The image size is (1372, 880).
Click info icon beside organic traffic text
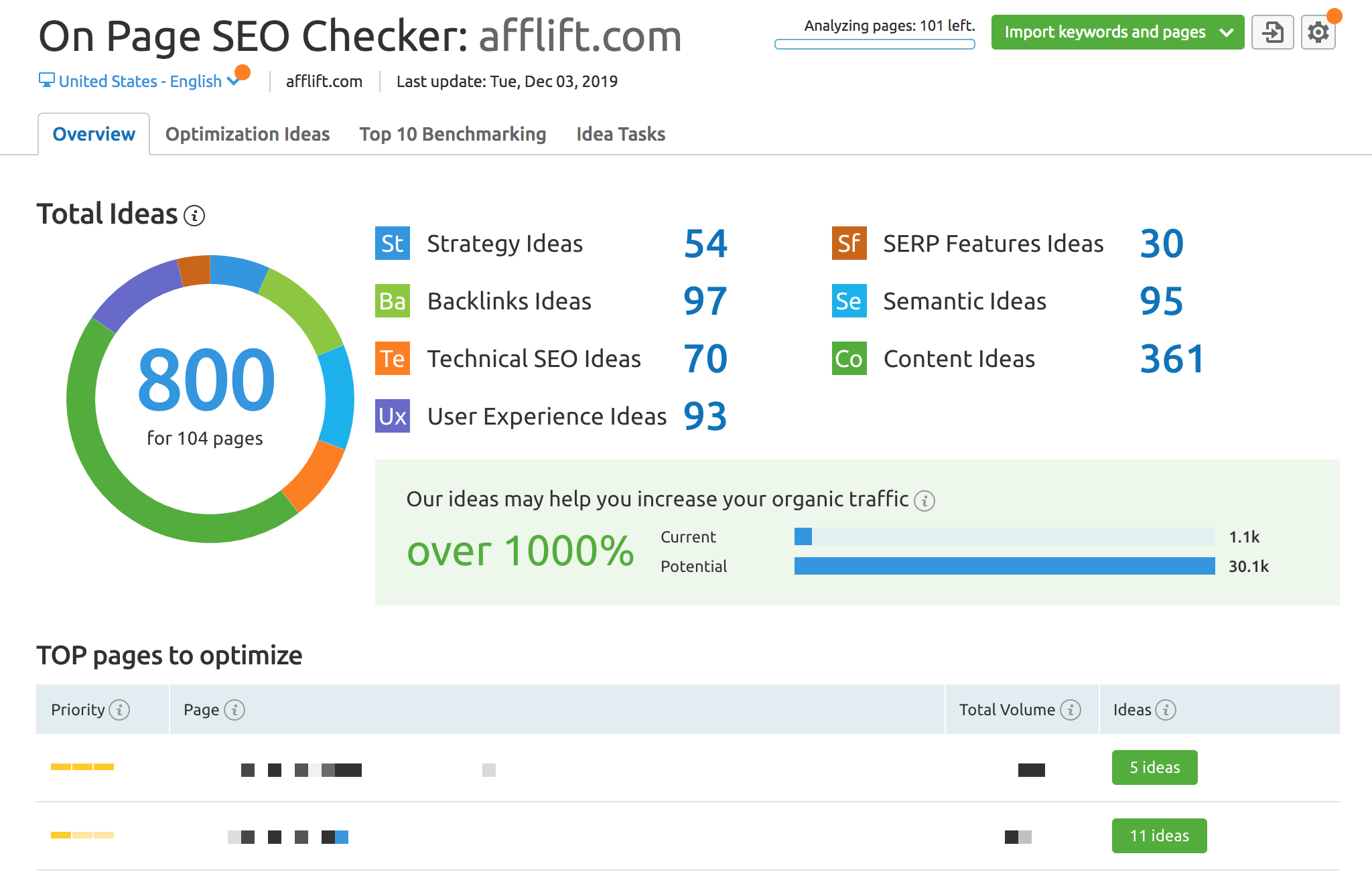[924, 500]
